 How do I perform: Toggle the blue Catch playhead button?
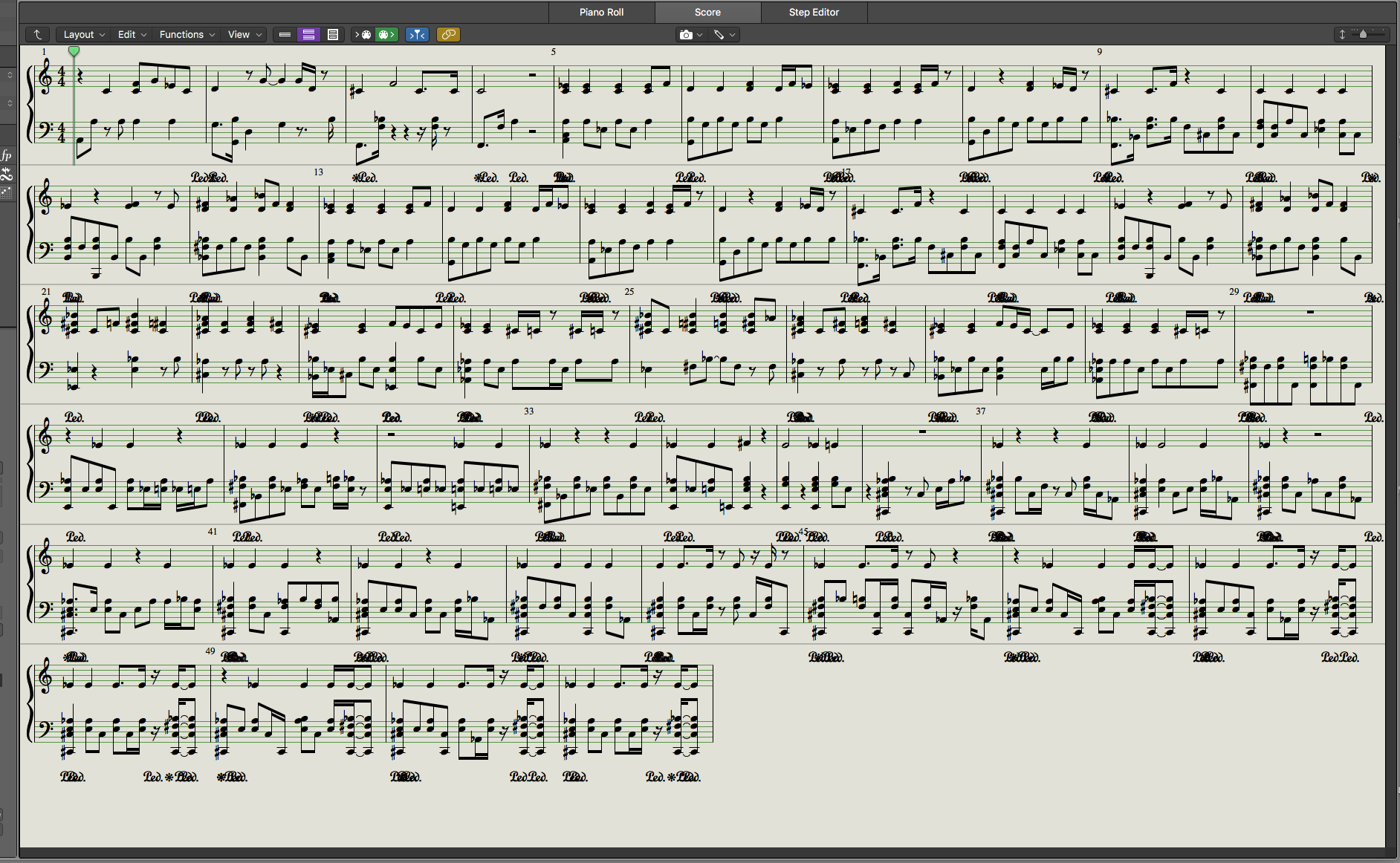[417, 34]
